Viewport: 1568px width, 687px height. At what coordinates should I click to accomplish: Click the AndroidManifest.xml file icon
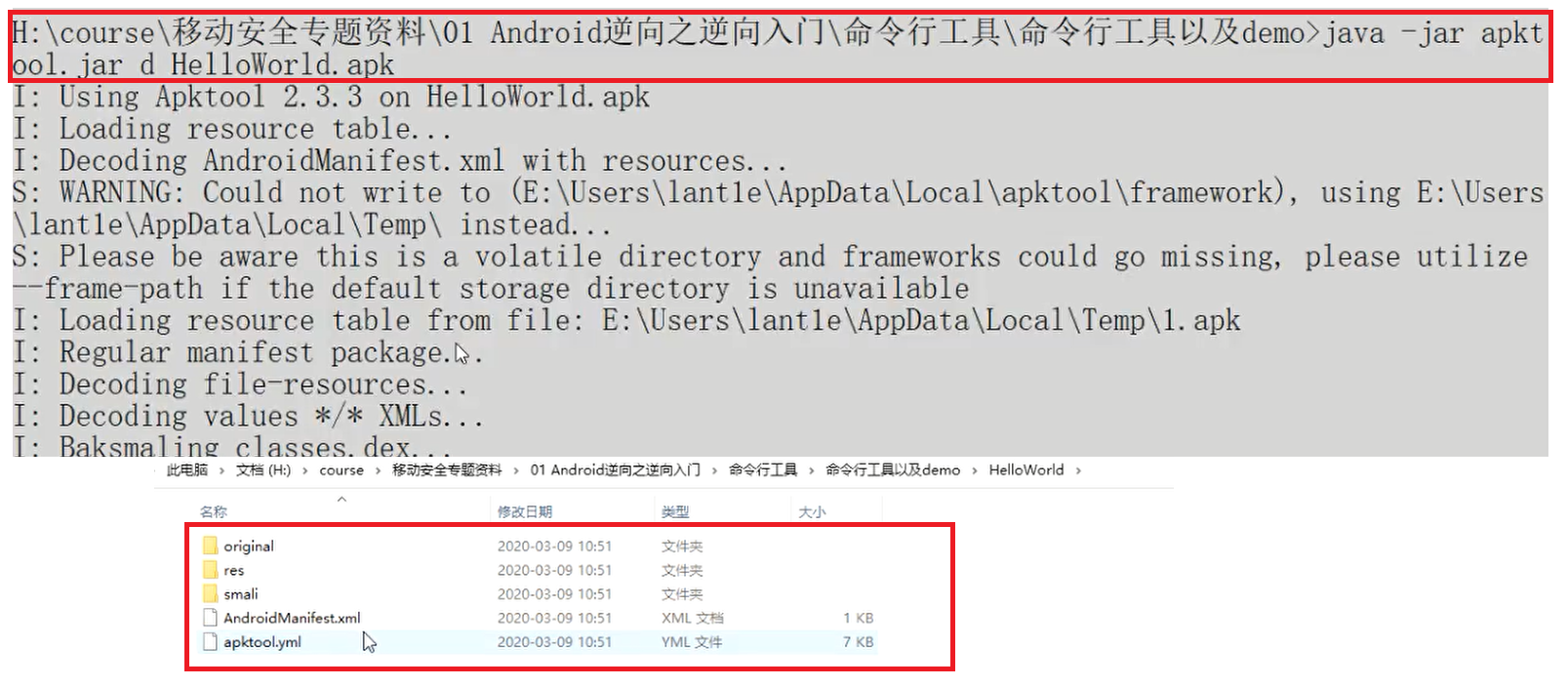(x=210, y=618)
